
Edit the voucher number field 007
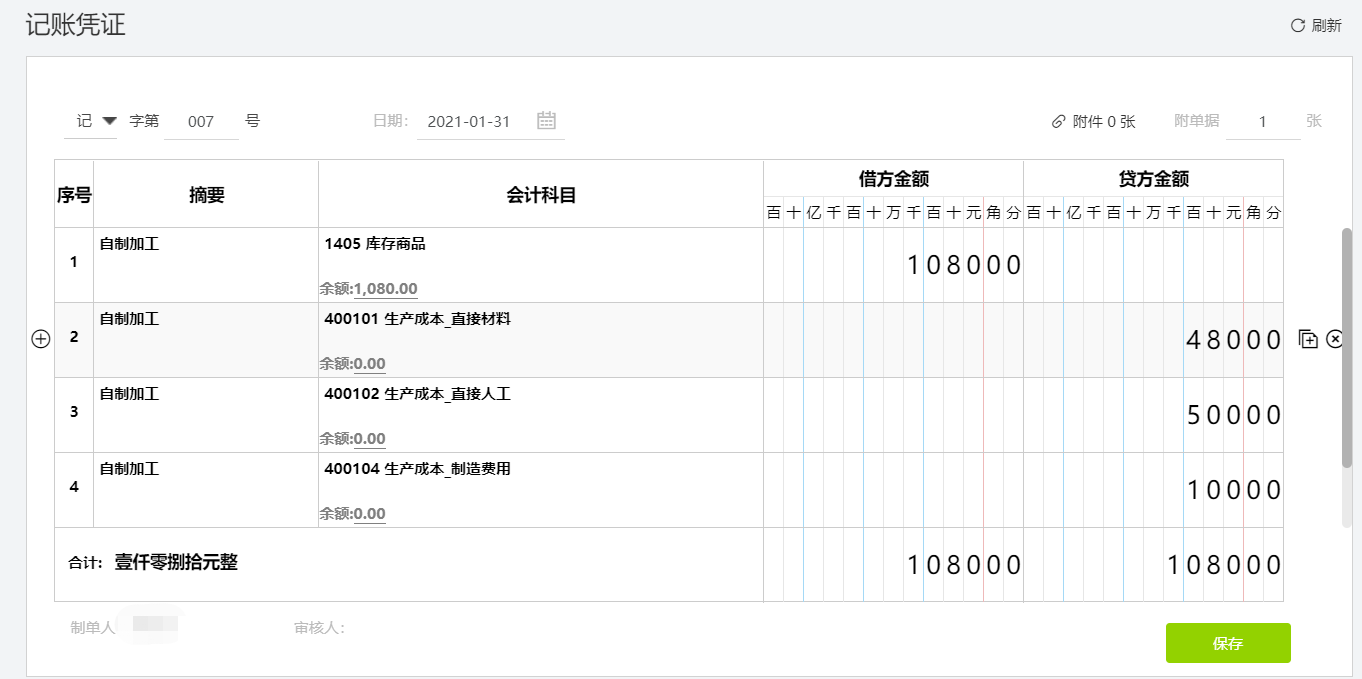201,122
